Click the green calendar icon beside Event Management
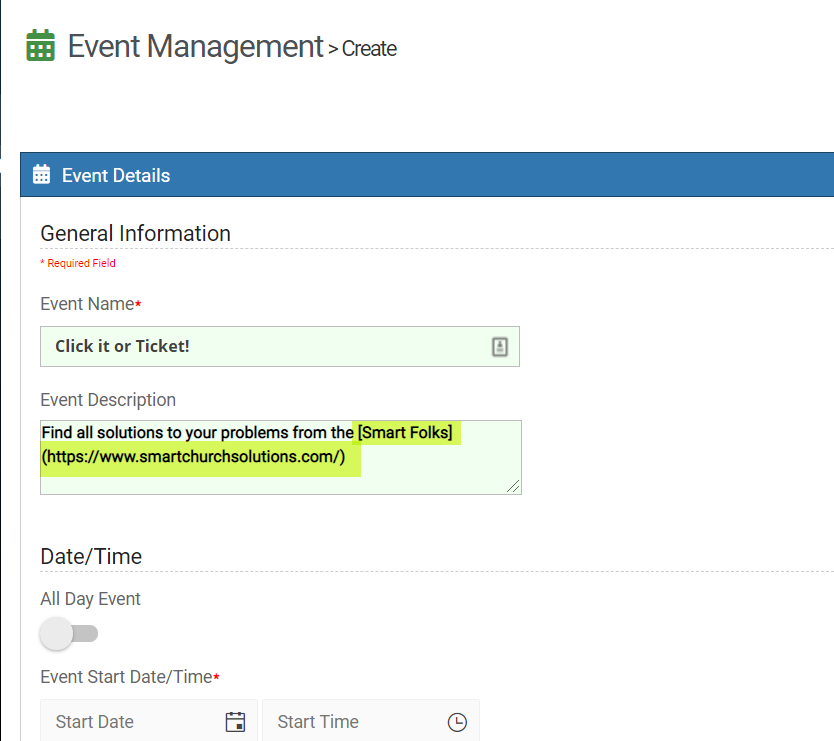Screen dimensions: 834x741 40,46
